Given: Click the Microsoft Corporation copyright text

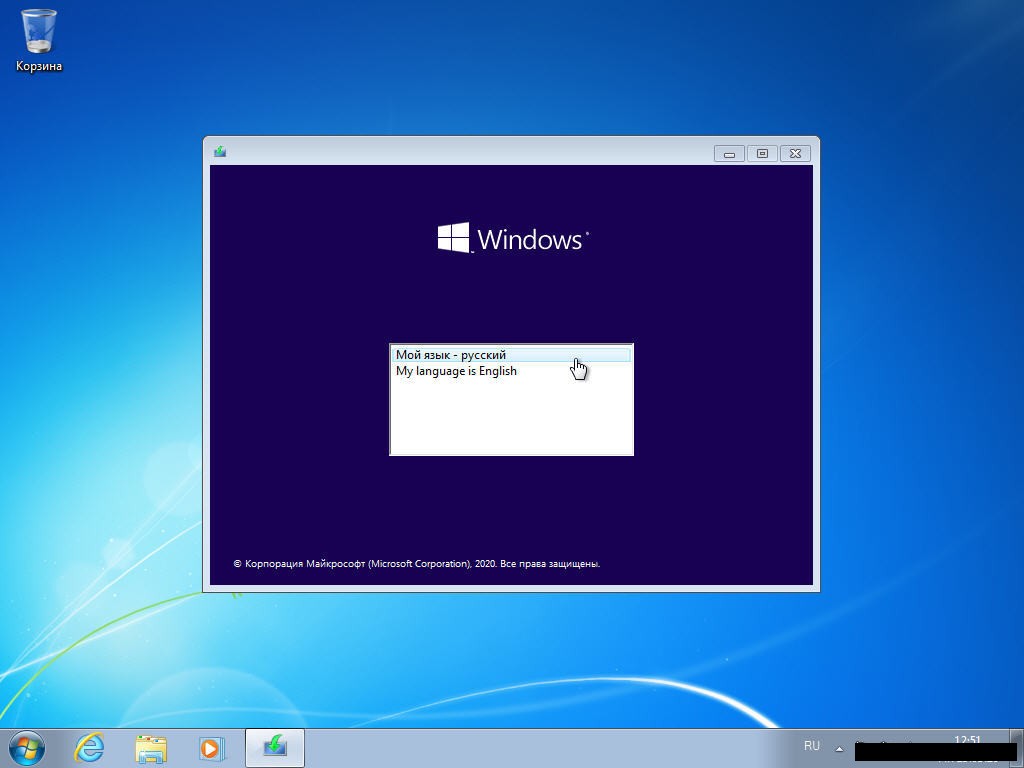Looking at the screenshot, I should (417, 564).
